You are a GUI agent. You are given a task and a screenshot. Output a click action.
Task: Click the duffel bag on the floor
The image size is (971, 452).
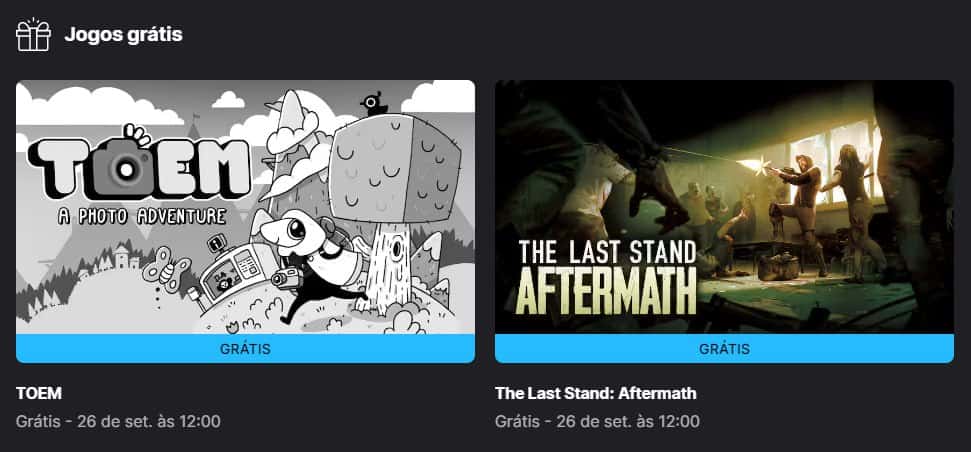click(x=779, y=267)
